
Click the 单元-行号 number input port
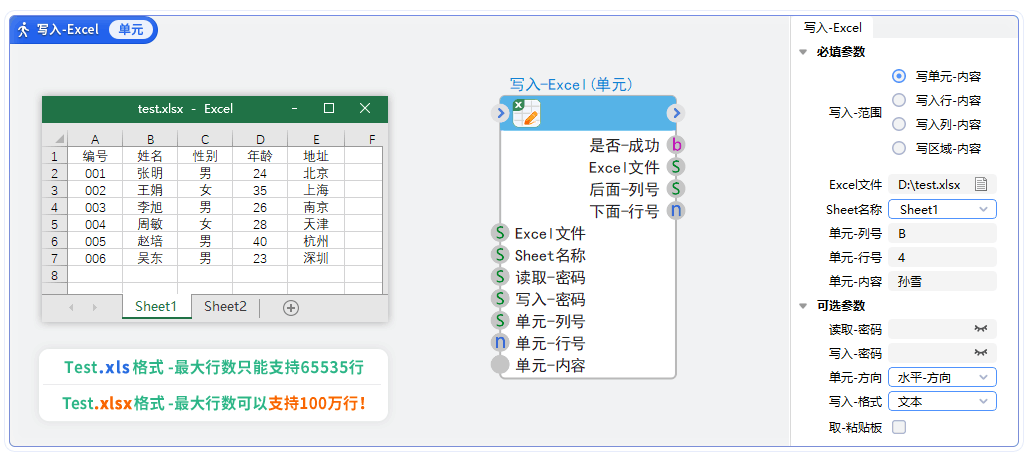click(500, 343)
